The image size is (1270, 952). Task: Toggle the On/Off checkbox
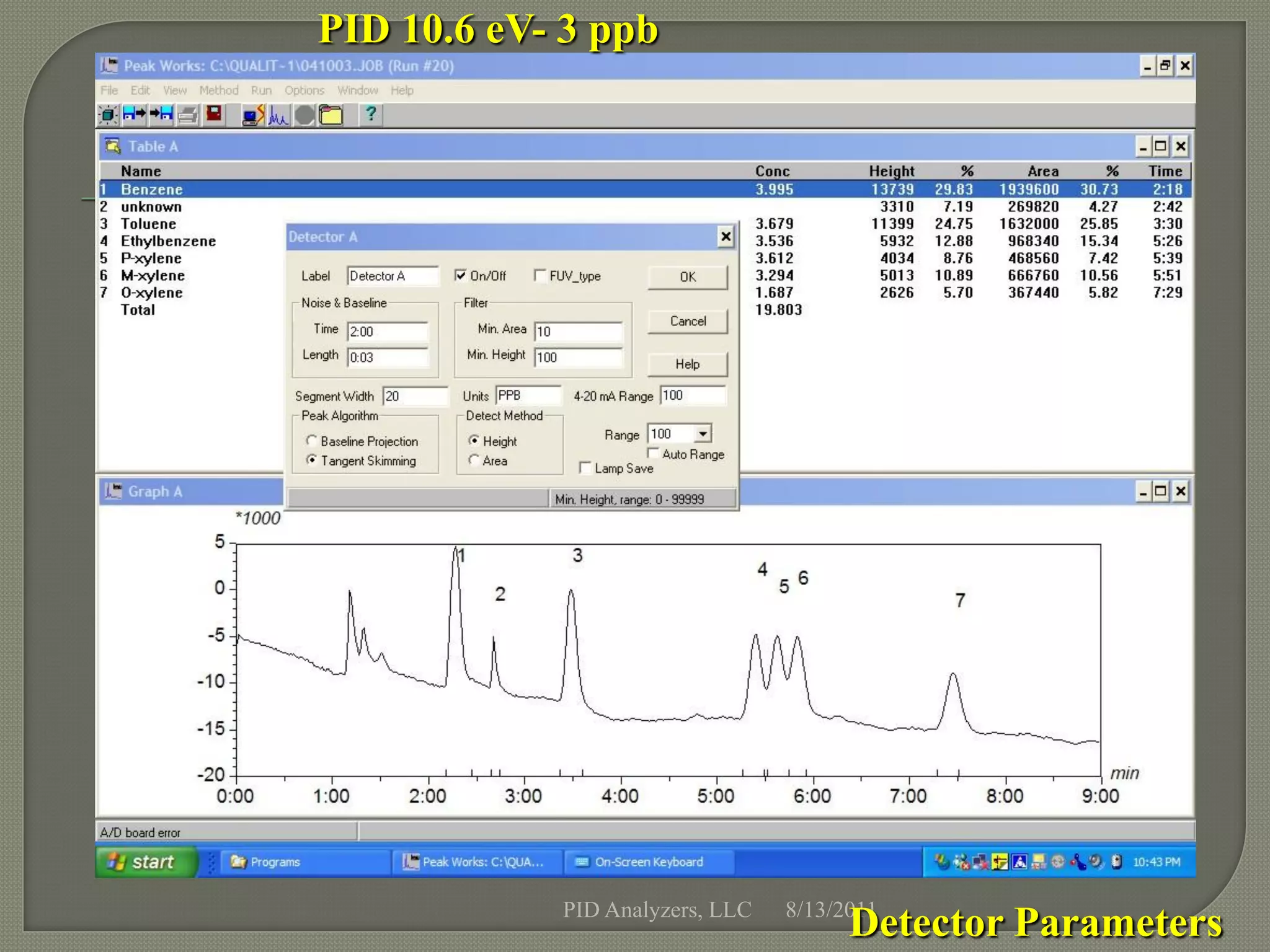(460, 275)
